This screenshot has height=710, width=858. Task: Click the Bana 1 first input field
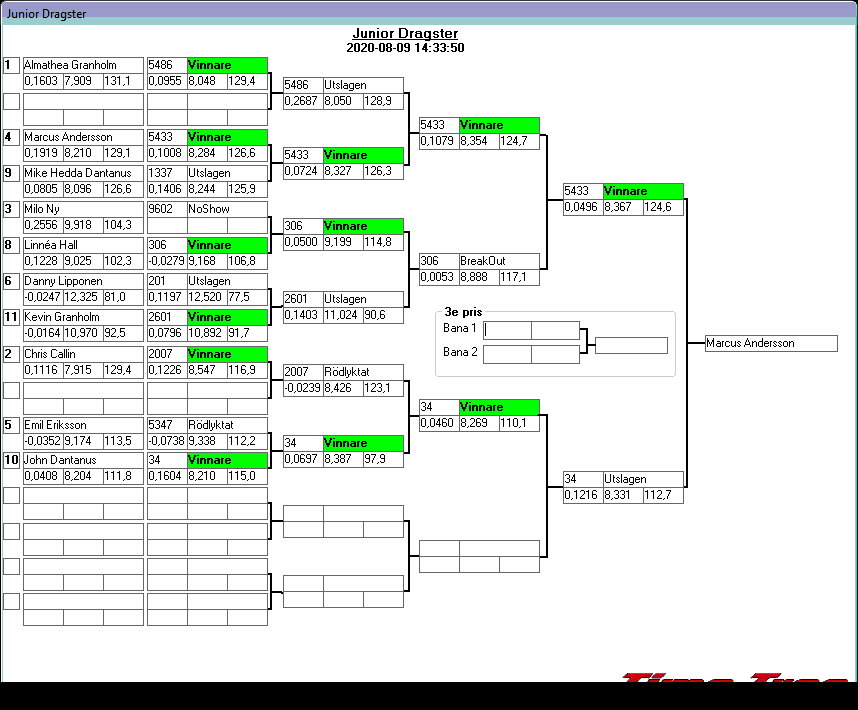coord(507,330)
